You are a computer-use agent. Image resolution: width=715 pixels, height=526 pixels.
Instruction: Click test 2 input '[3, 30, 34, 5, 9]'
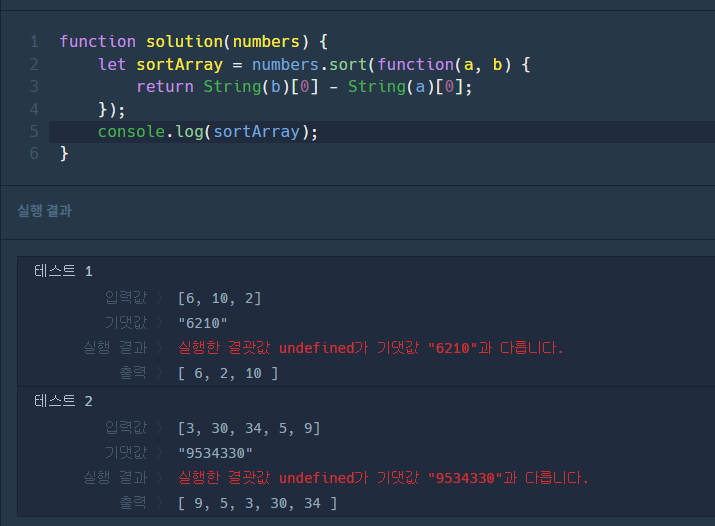click(249, 428)
